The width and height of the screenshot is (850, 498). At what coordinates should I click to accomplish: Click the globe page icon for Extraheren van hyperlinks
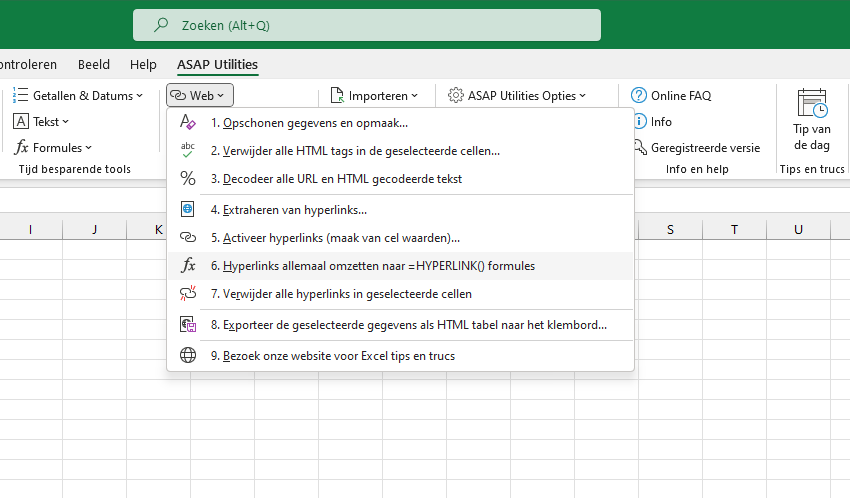188,209
